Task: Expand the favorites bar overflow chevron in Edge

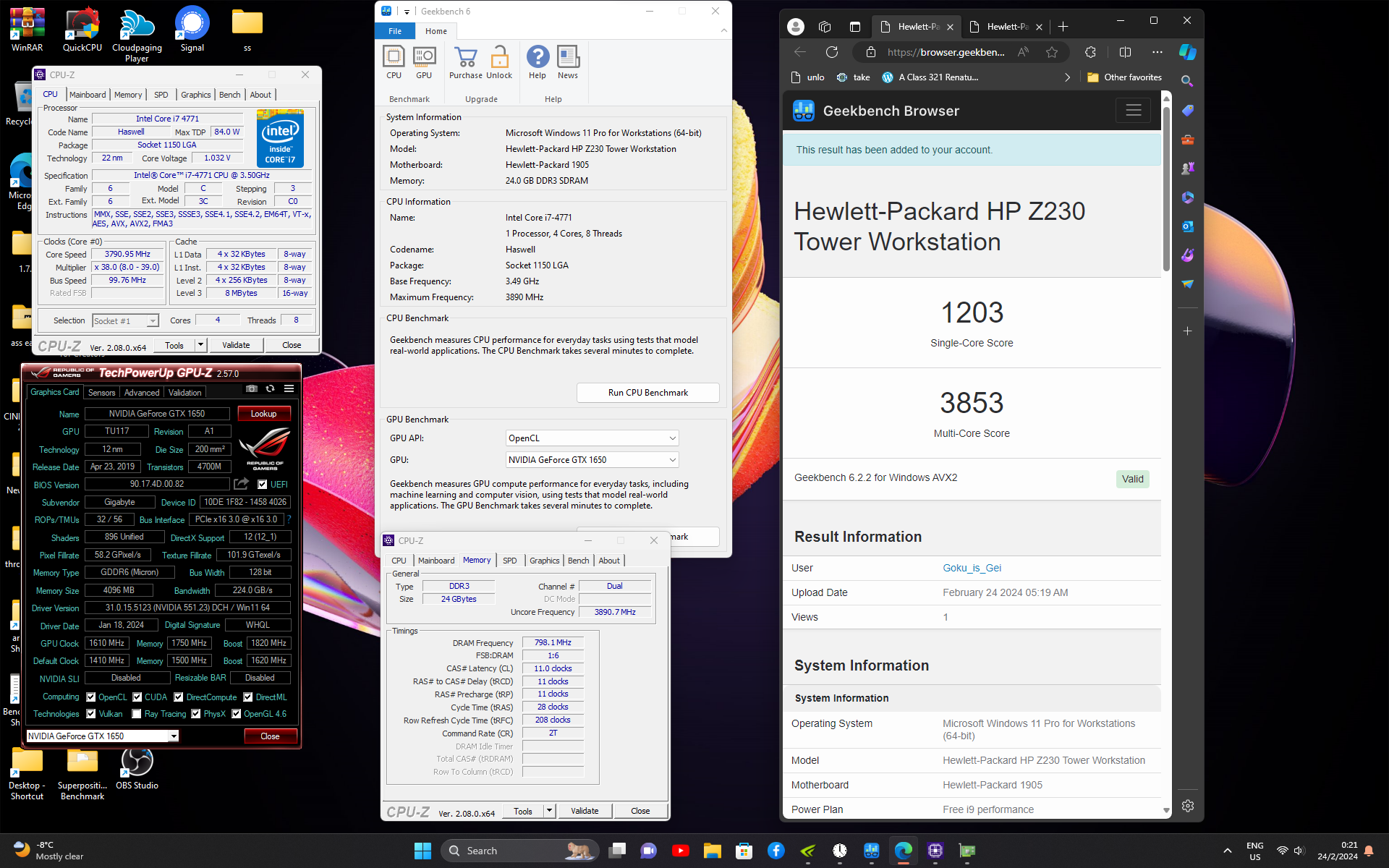Action: coord(1067,77)
